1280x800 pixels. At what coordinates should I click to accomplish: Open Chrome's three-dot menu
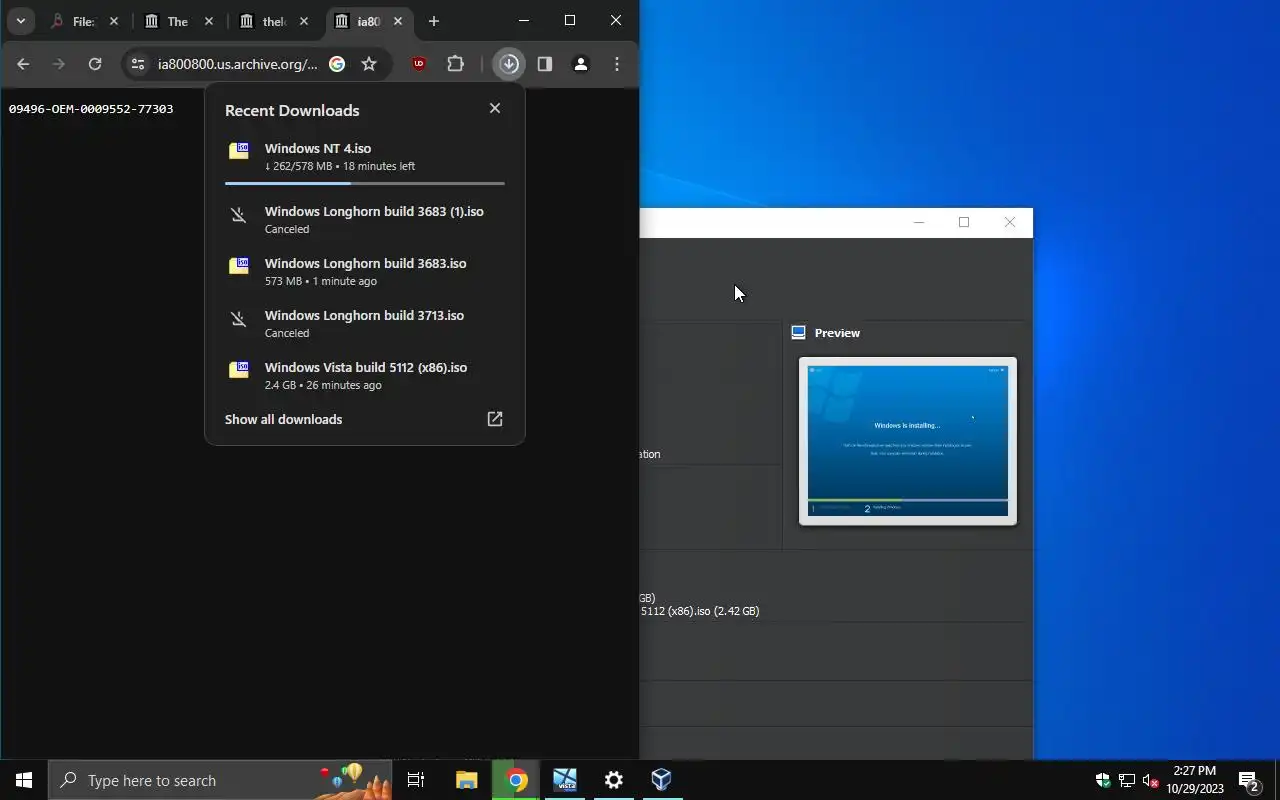pyautogui.click(x=617, y=64)
